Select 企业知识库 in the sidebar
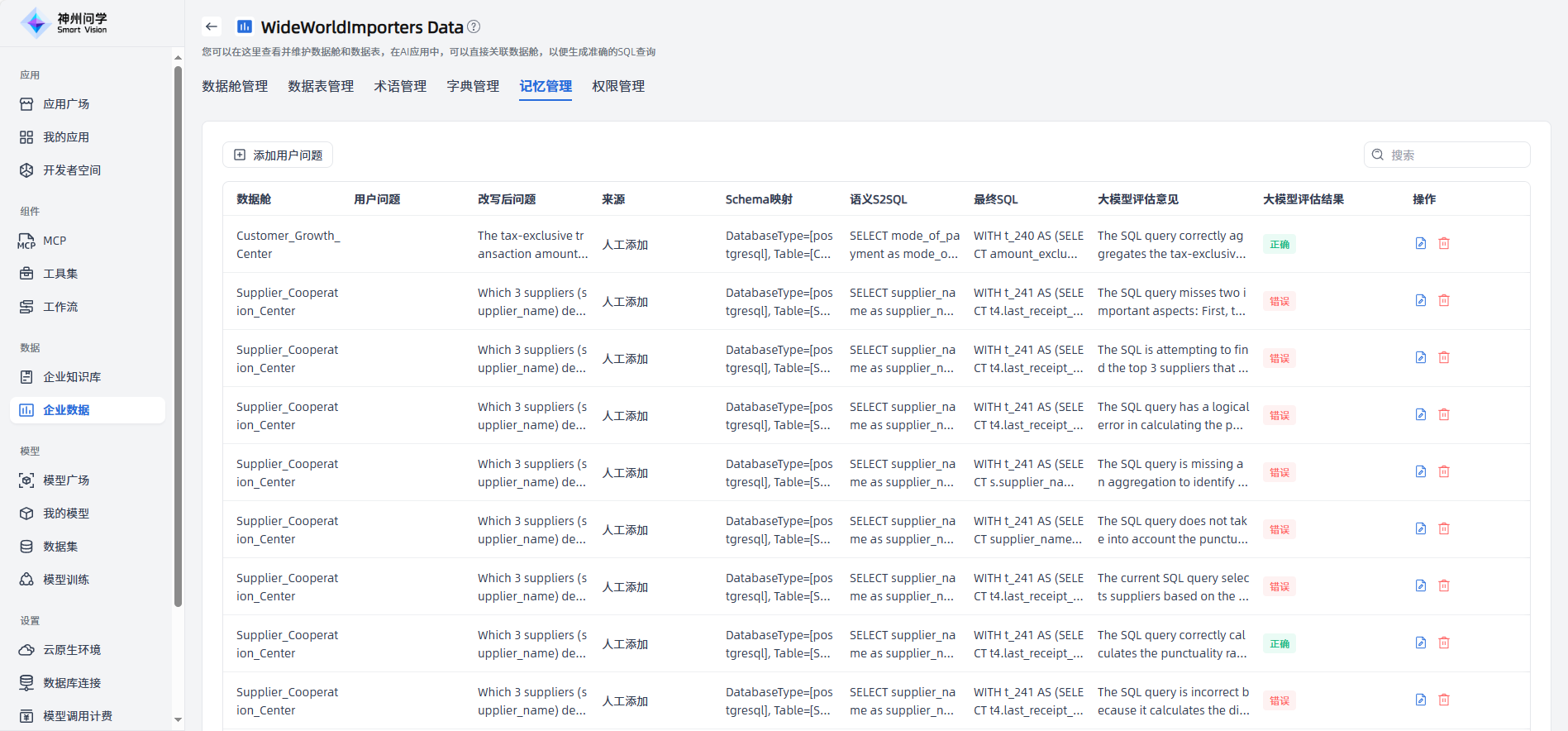Screen dimensions: 1568x731 (72, 377)
